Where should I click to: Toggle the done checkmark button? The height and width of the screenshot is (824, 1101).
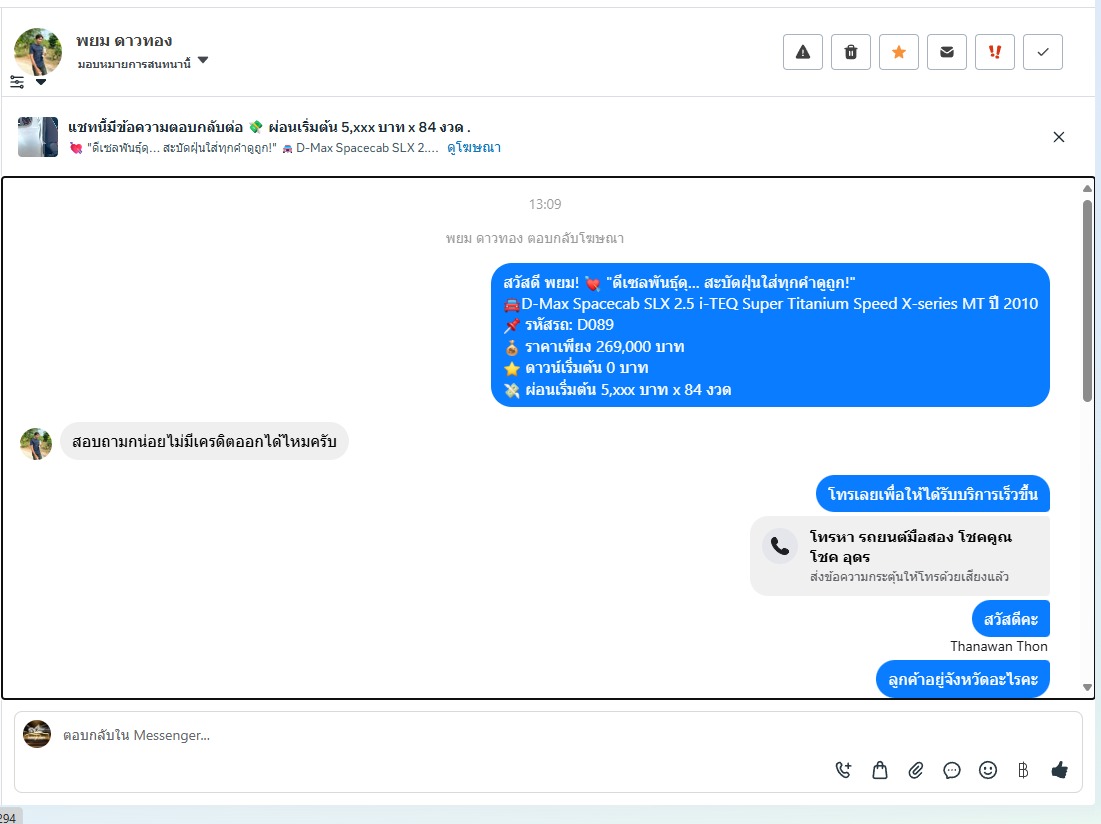point(1043,52)
